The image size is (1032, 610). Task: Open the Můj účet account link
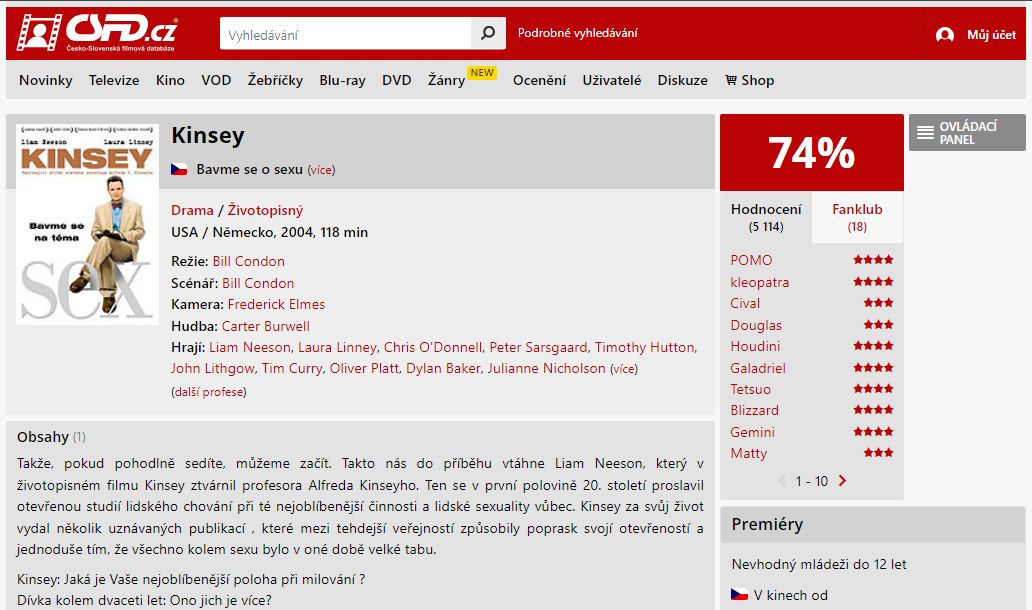991,35
